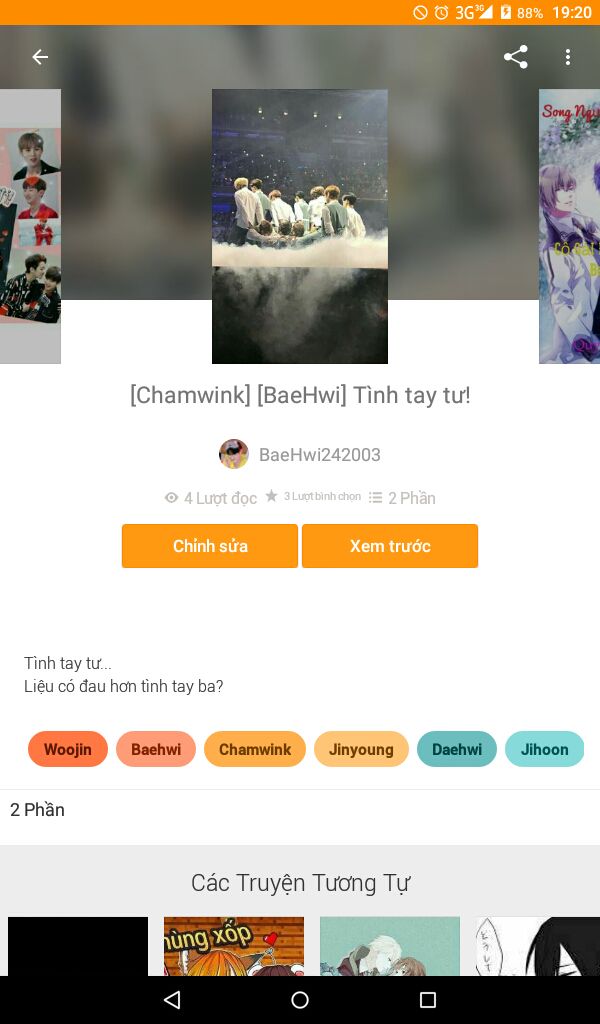Click the Chỉnh sửa button
Image resolution: width=600 pixels, height=1024 pixels.
pyautogui.click(x=210, y=546)
